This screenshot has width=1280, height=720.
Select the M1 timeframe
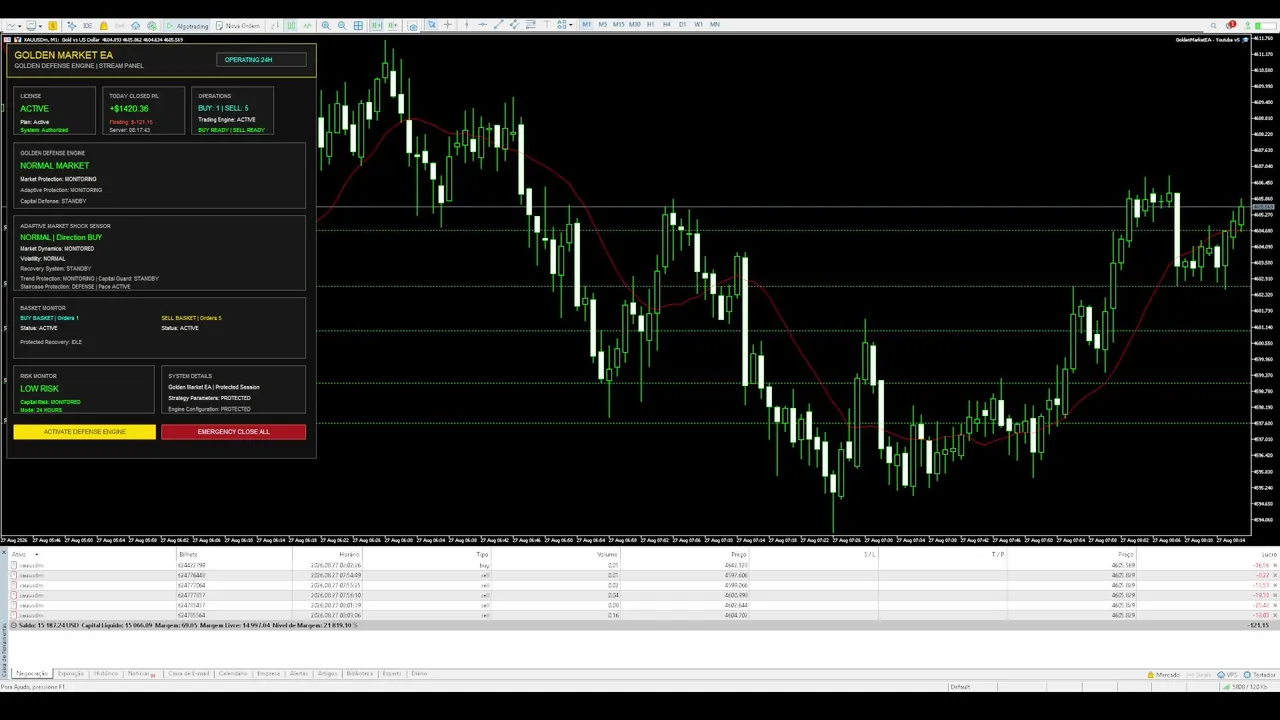[x=586, y=24]
